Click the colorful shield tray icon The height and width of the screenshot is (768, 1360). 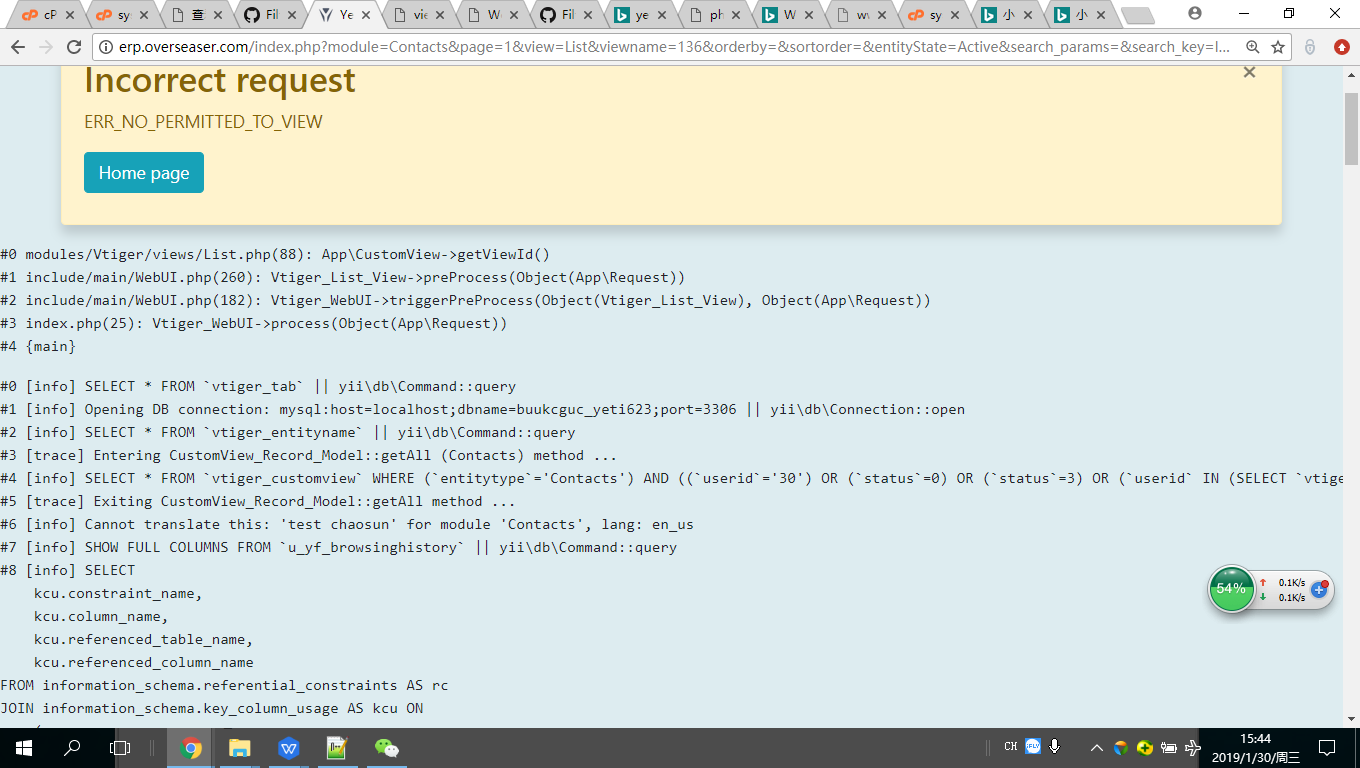point(1120,747)
